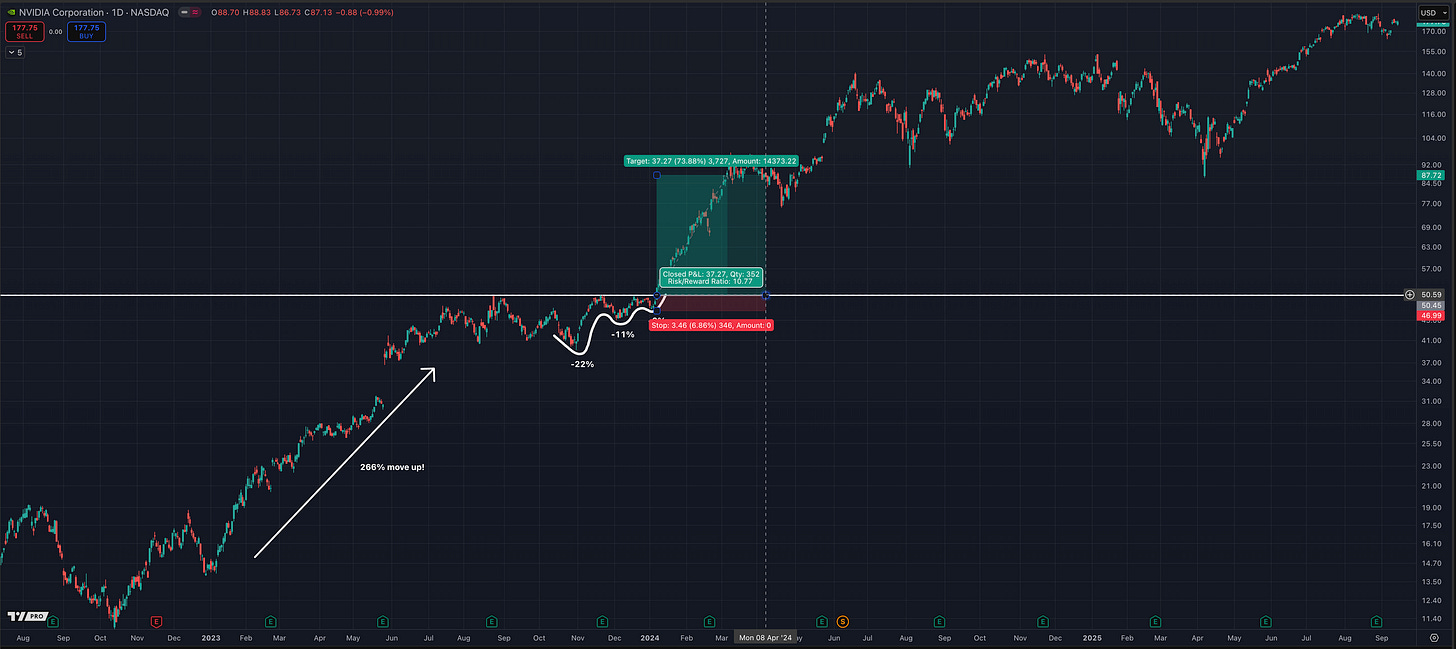Screen dimensions: 1456x649
Task: Click the Mon 08 Apr '24 date marker
Action: 767,637
